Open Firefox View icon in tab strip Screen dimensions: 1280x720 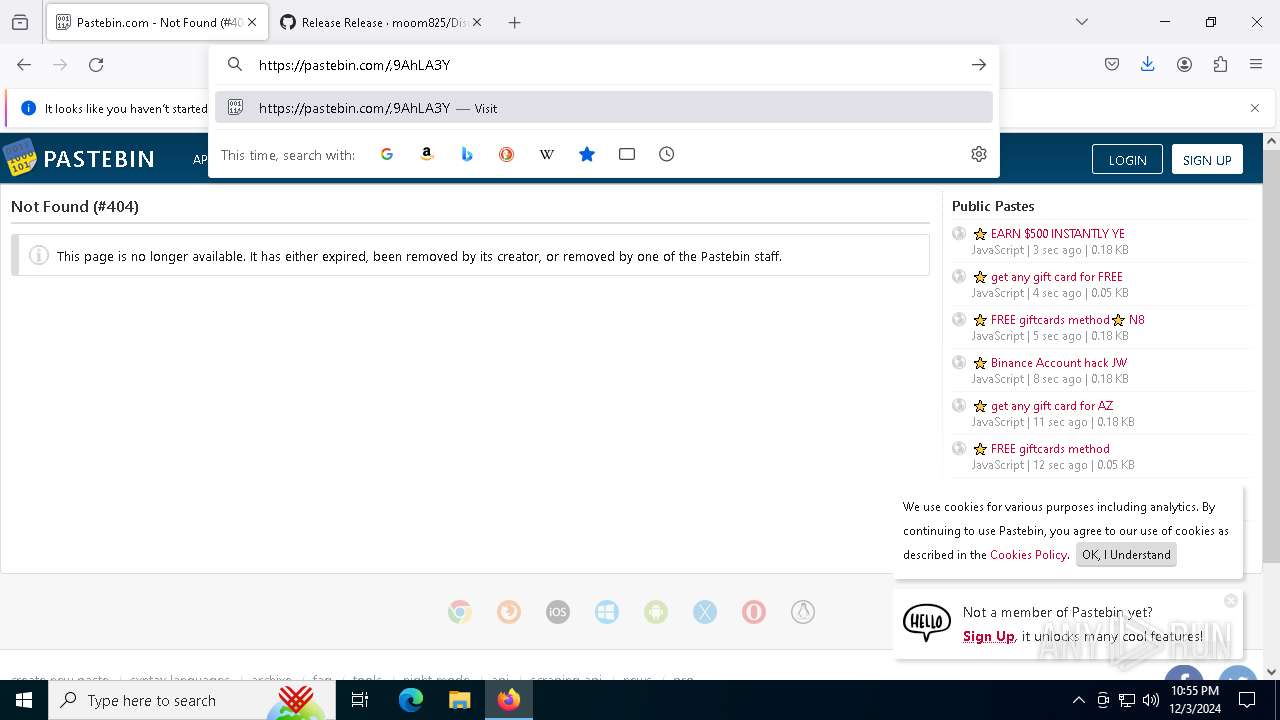coord(20,22)
